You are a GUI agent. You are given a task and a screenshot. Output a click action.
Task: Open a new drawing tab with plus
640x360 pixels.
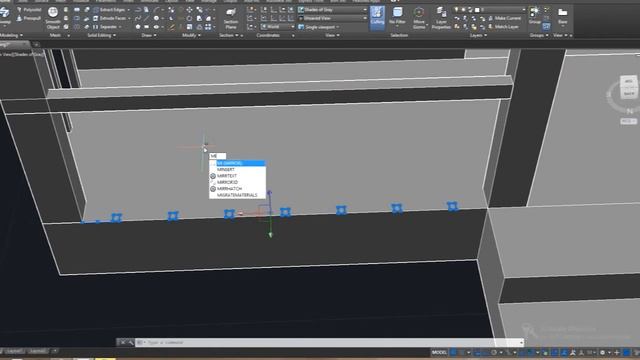coord(36,44)
